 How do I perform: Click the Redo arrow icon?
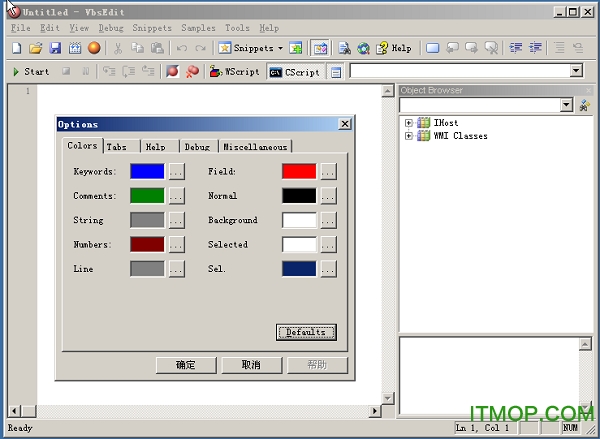coord(201,48)
